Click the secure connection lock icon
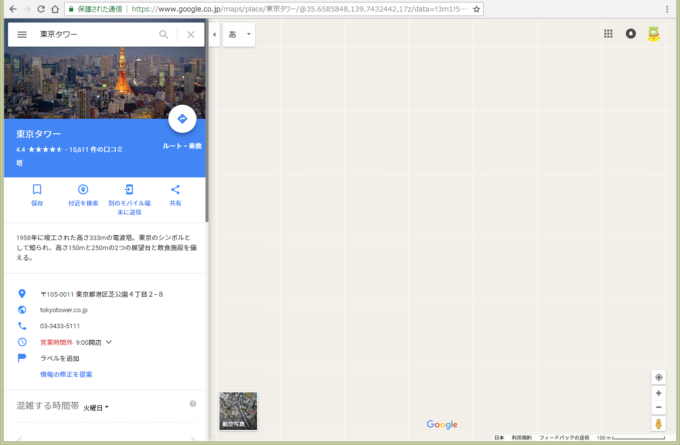Viewport: 680px width, 445px height. (x=72, y=9)
